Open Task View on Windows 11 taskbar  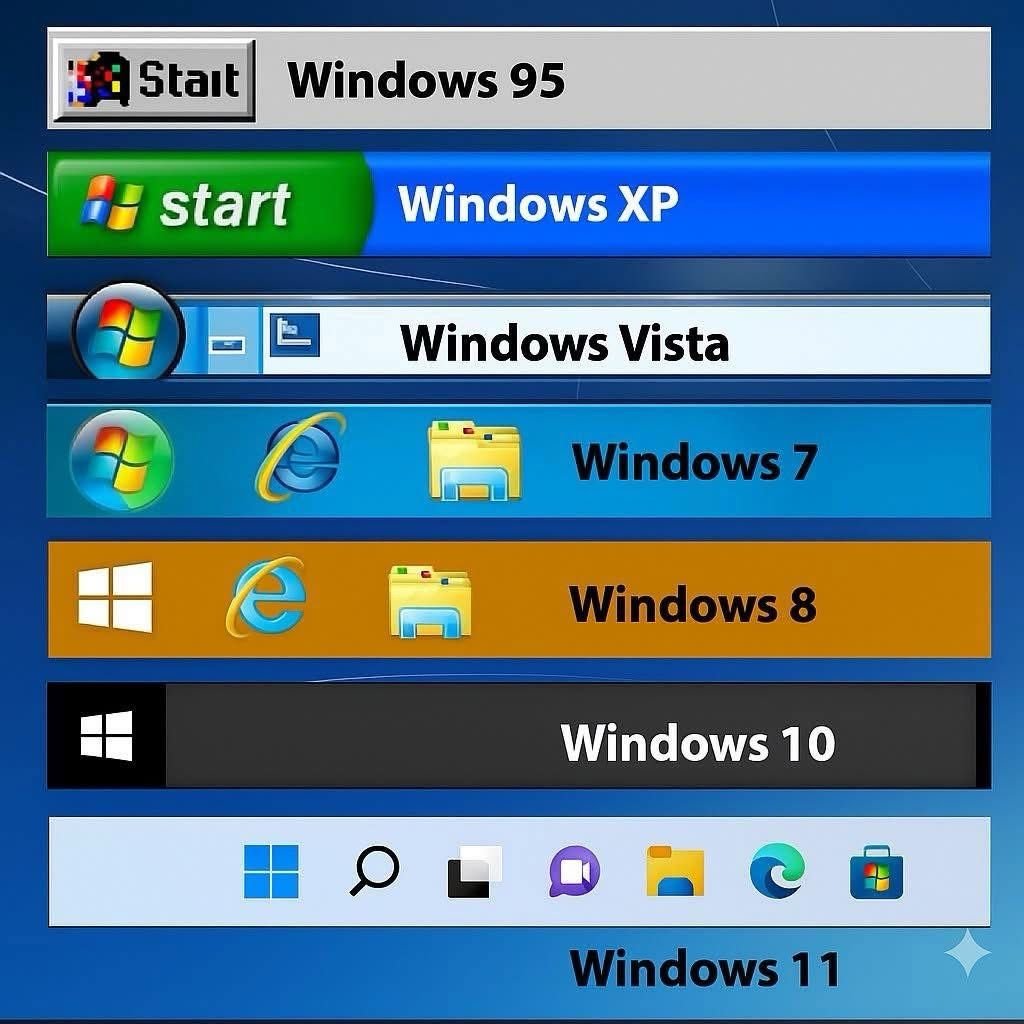click(x=474, y=871)
